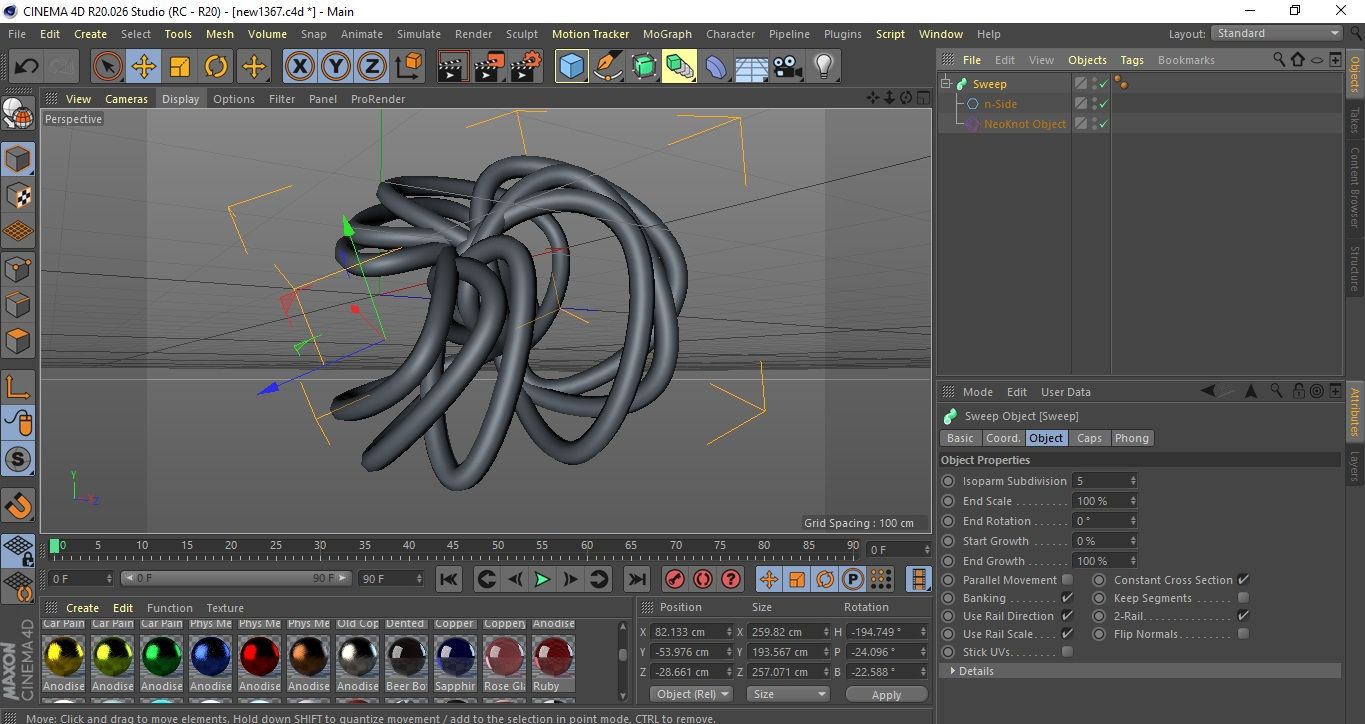1365x724 pixels.
Task: Open the Deformer bend object icon
Action: click(716, 67)
